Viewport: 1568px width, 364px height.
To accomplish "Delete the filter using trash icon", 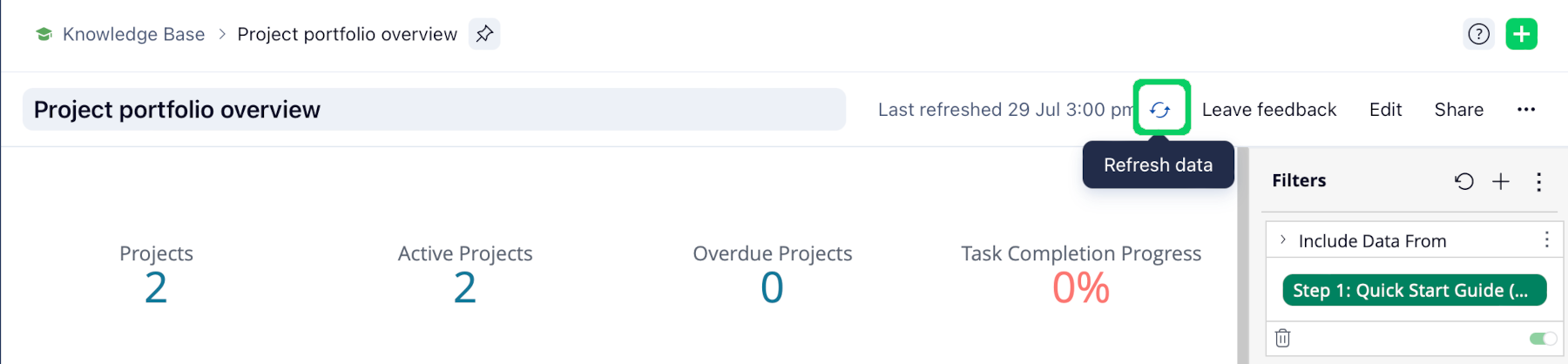I will pyautogui.click(x=1282, y=338).
